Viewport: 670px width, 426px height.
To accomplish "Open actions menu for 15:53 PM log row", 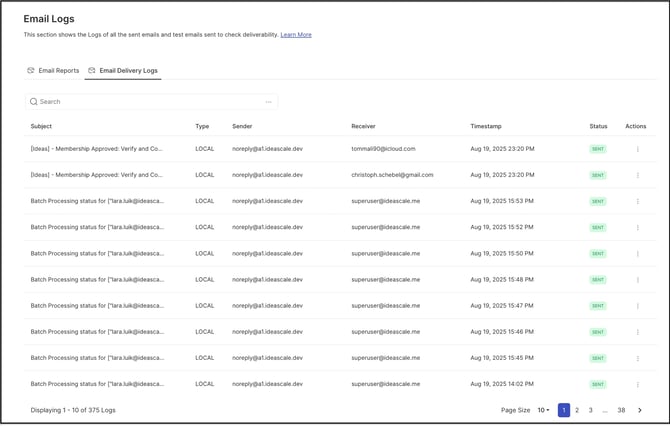I will pyautogui.click(x=638, y=201).
